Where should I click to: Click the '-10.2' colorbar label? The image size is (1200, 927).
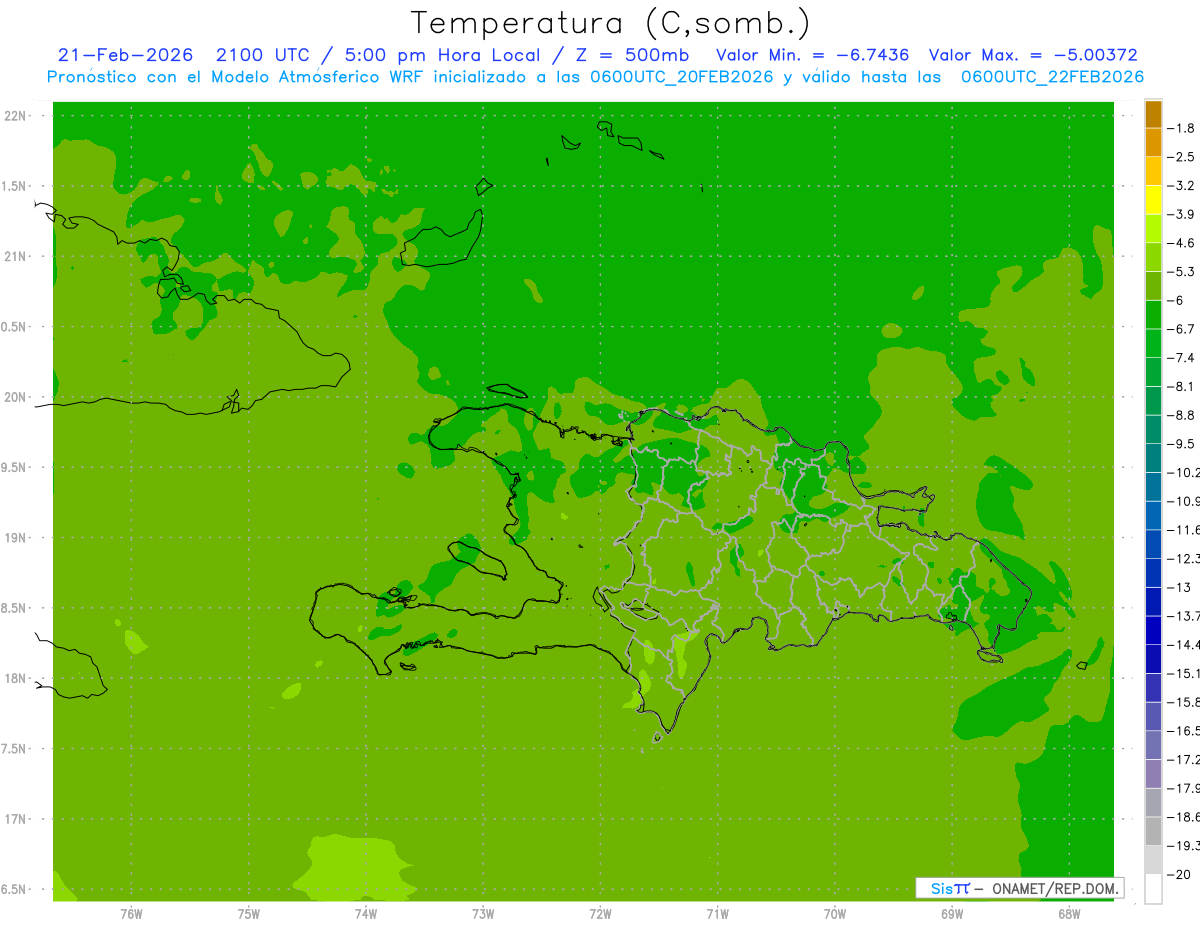pos(1183,472)
